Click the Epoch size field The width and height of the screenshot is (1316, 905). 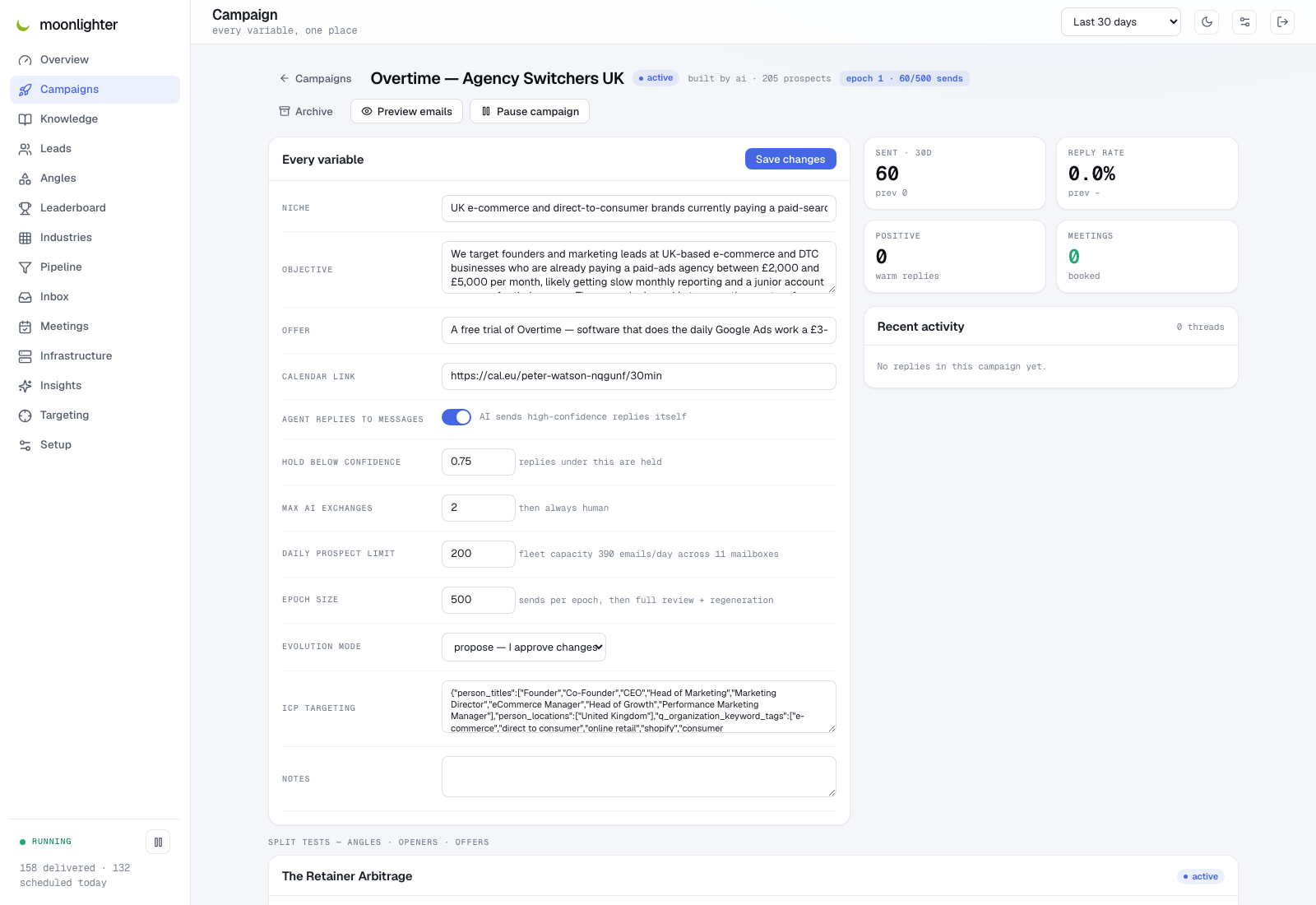coord(479,600)
